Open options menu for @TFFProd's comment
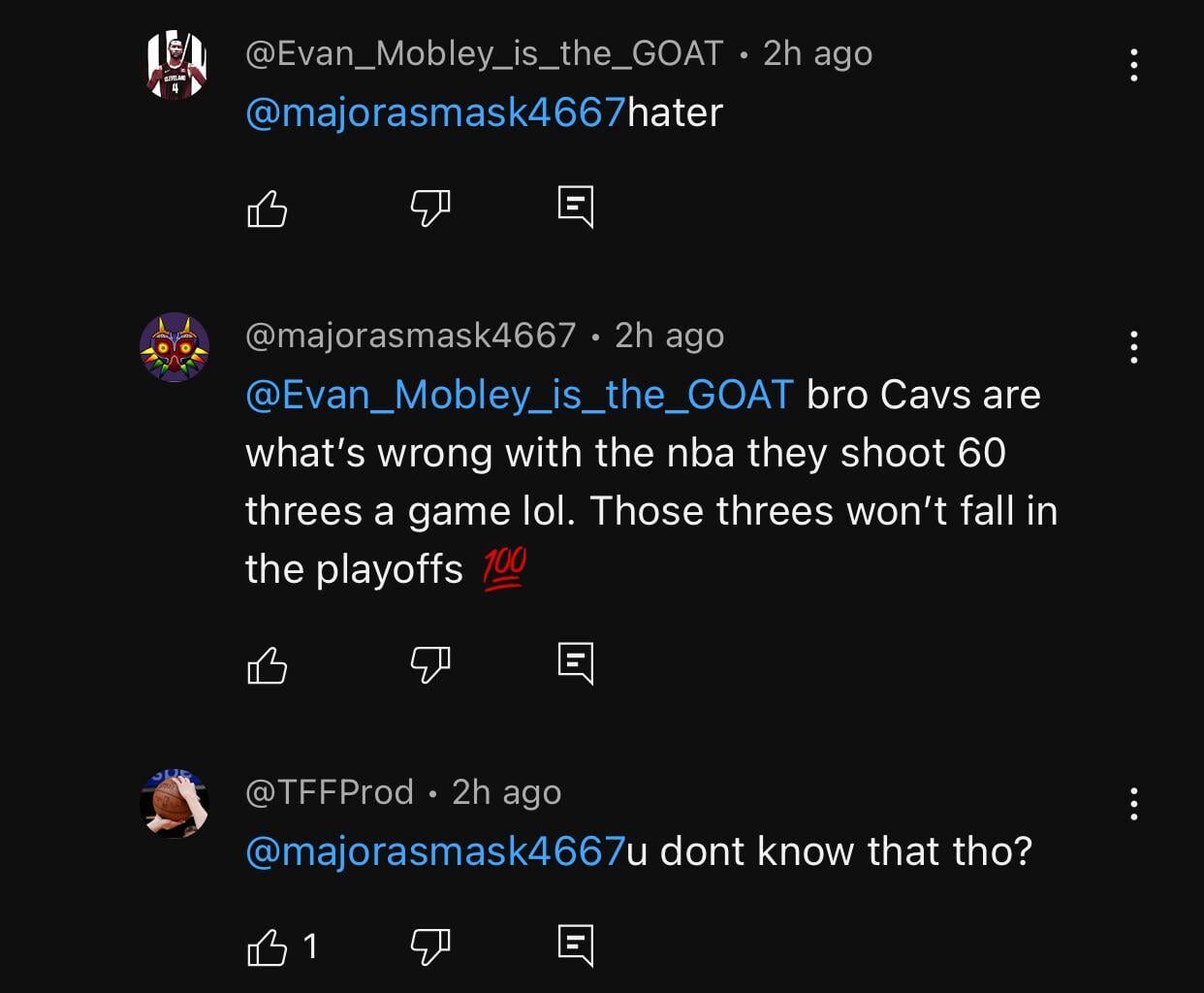Viewport: 1204px width, 993px height. (x=1134, y=803)
